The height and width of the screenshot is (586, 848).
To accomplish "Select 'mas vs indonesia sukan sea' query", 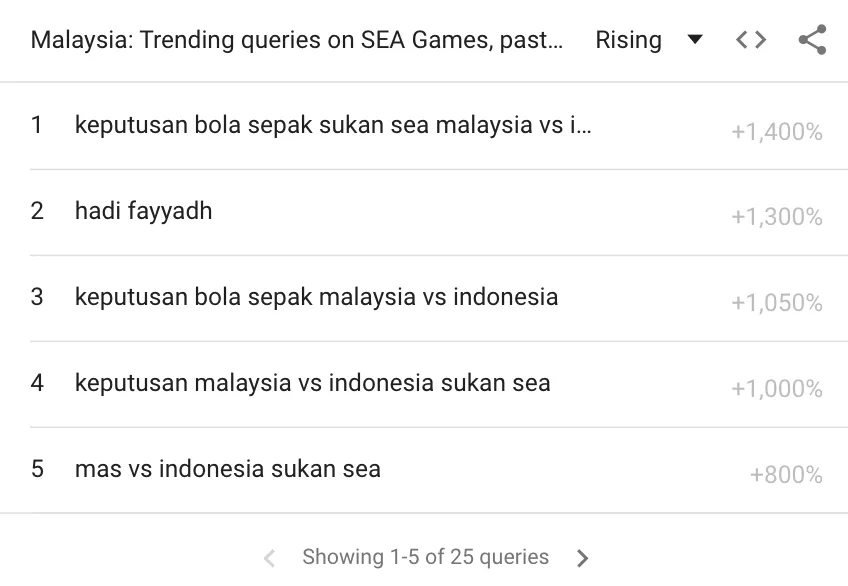I will click(x=225, y=469).
